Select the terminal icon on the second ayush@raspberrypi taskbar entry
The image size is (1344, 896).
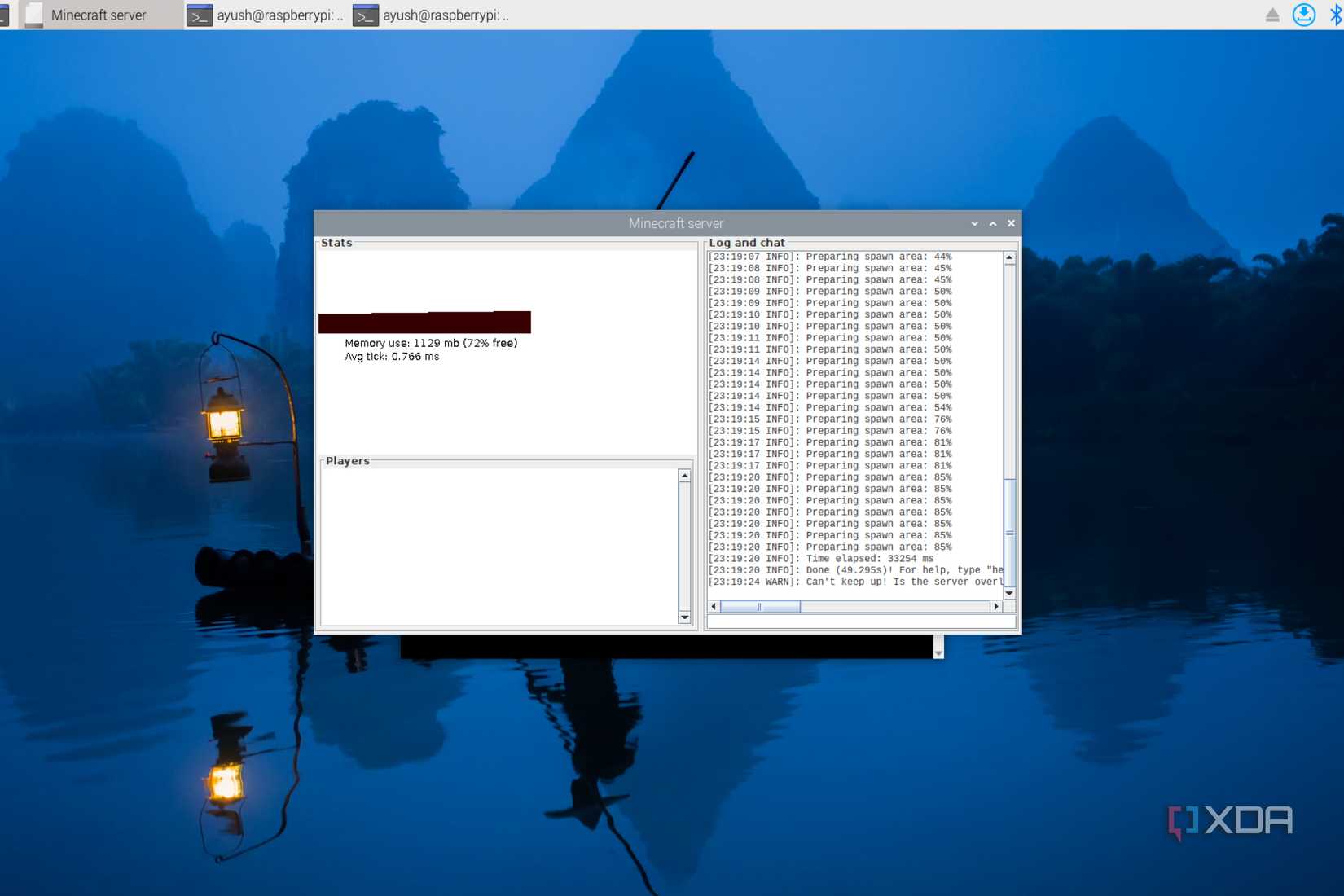click(365, 14)
